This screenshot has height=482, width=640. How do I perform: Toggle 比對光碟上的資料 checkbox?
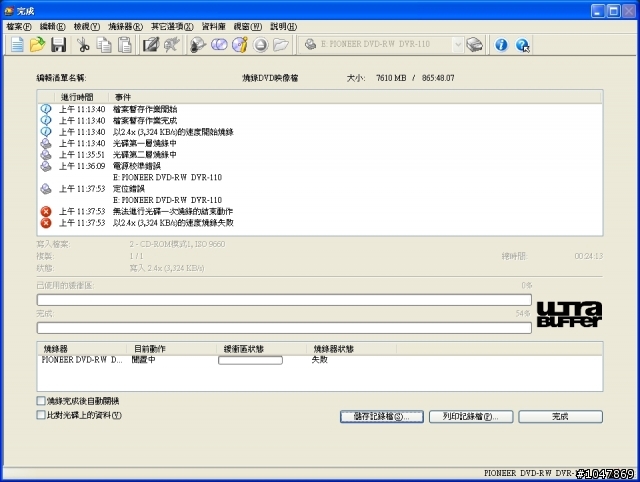click(41, 415)
